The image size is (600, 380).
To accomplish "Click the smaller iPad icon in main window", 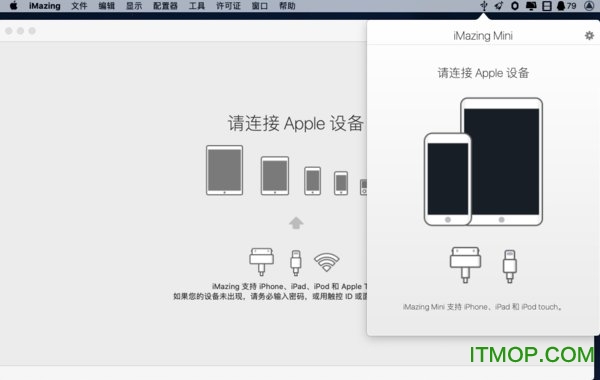I will coord(275,176).
